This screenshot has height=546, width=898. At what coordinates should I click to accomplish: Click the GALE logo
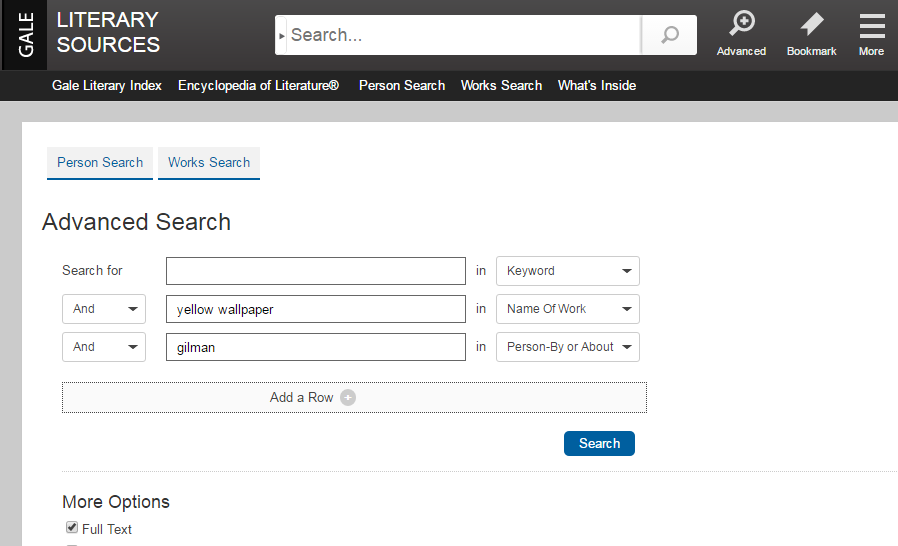tap(25, 35)
